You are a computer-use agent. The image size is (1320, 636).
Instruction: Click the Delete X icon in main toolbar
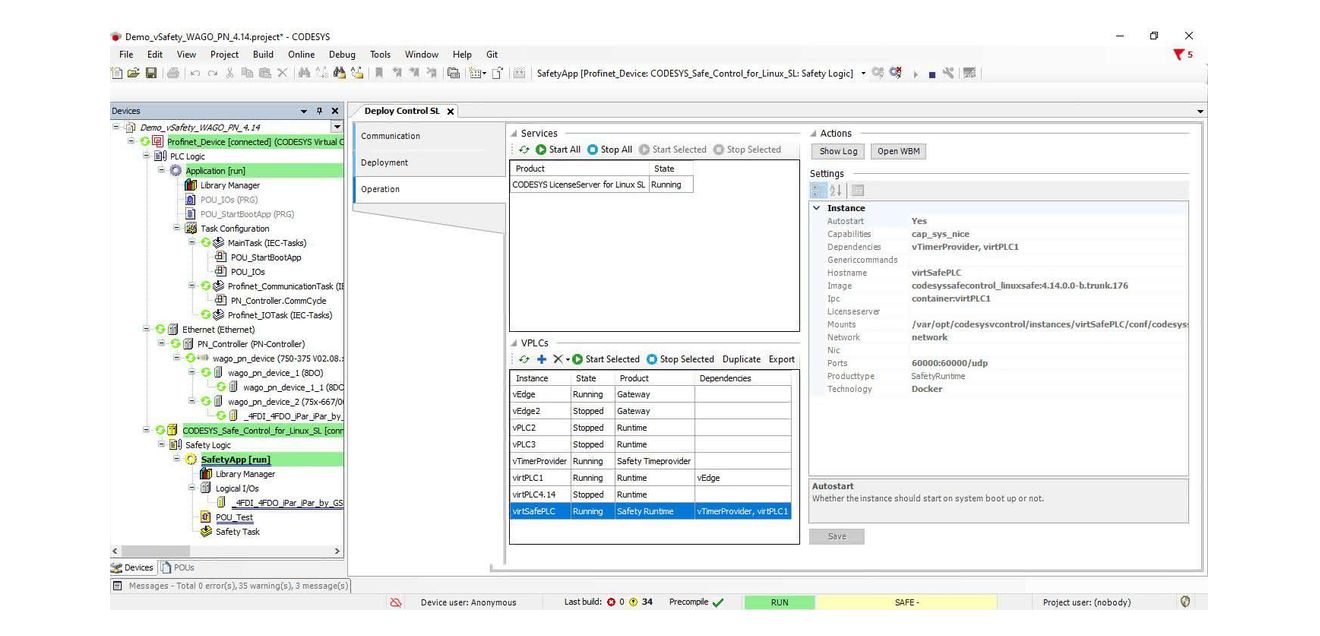(x=282, y=73)
